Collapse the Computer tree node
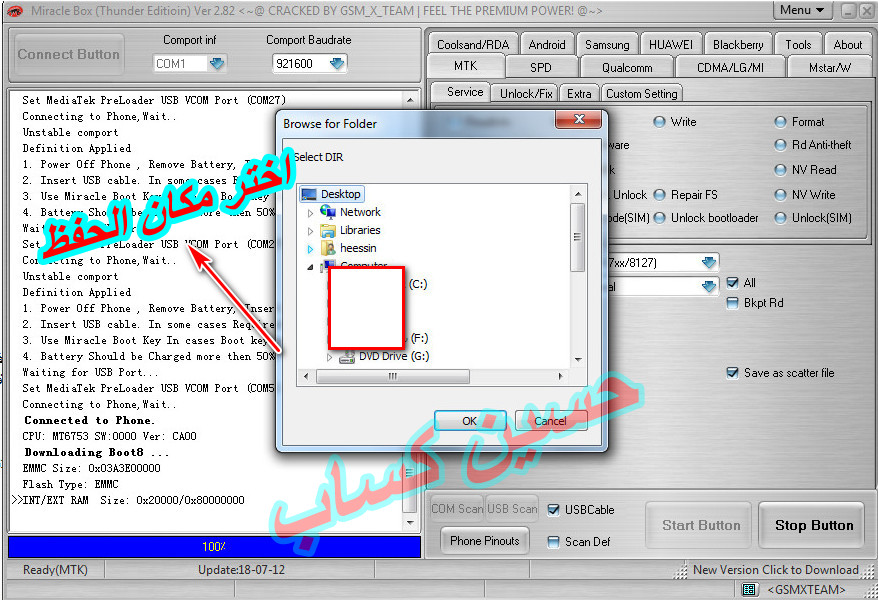 [310, 267]
